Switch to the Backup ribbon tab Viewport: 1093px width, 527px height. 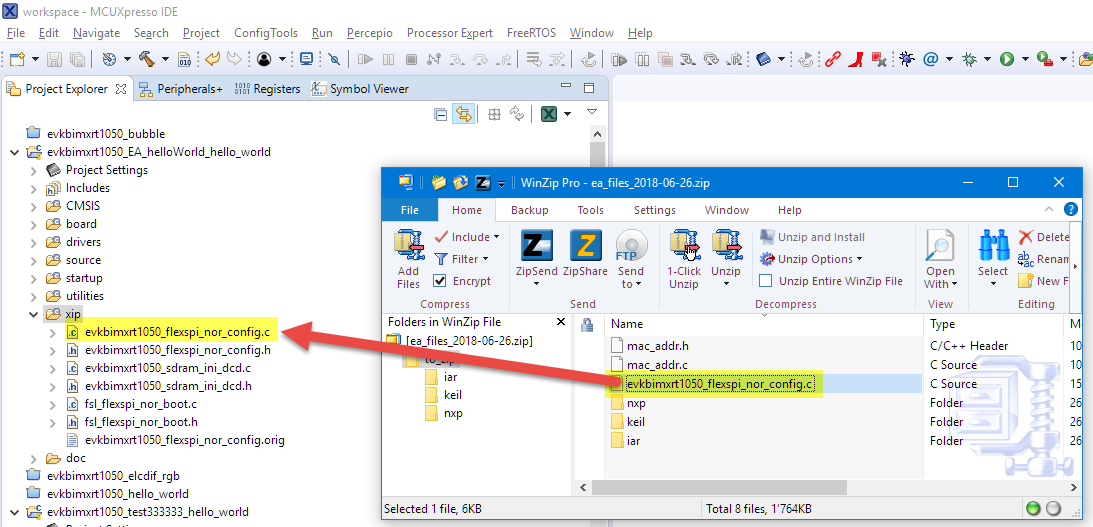(x=529, y=210)
